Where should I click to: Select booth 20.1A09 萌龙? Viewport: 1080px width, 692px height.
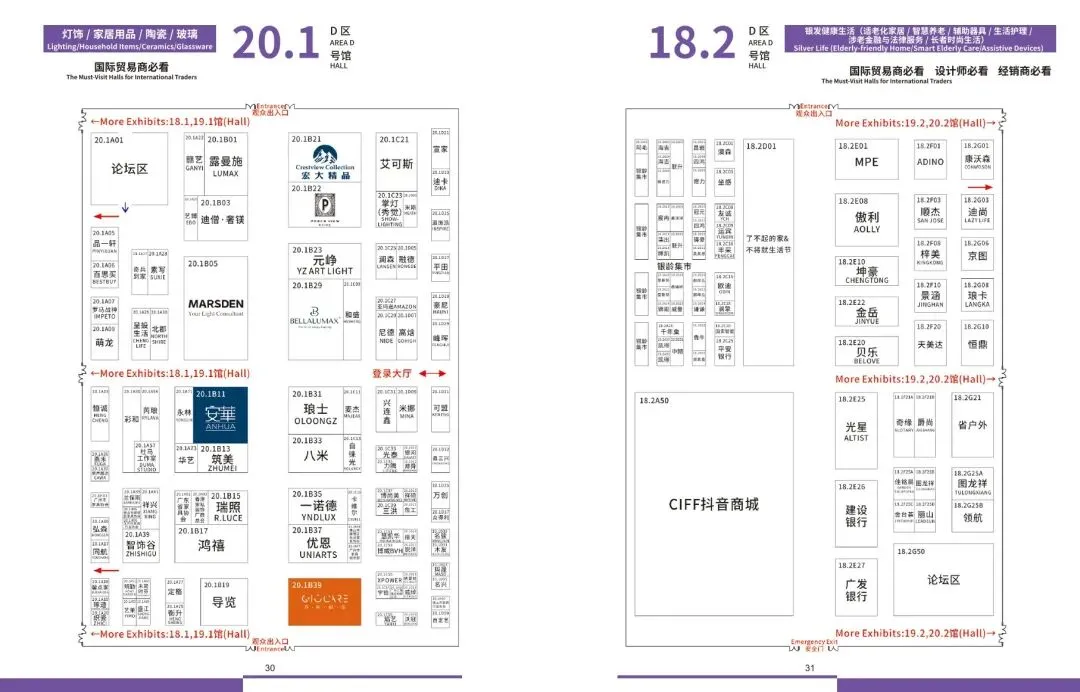click(x=105, y=342)
